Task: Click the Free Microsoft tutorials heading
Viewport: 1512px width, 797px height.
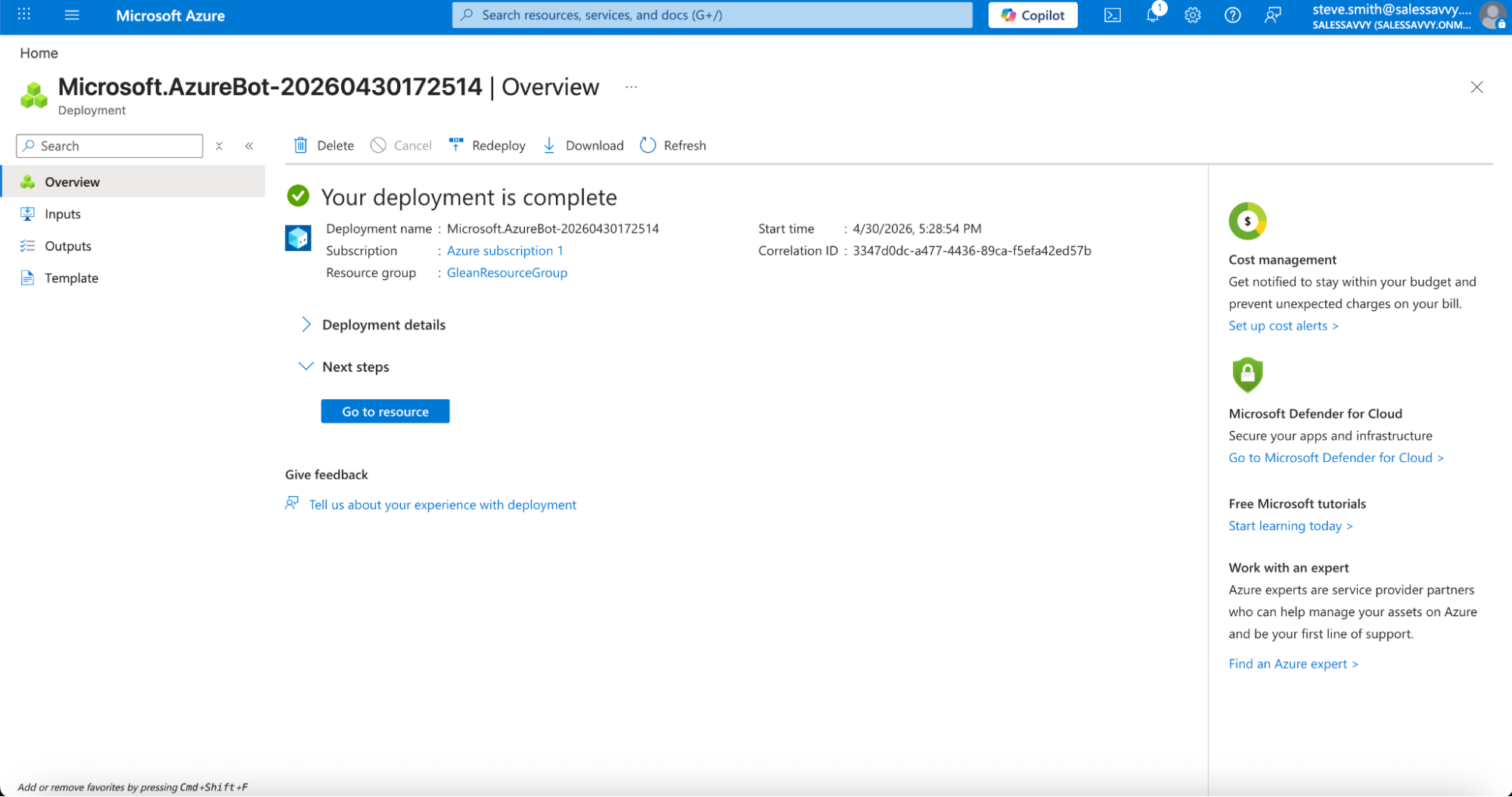Action: [1296, 504]
